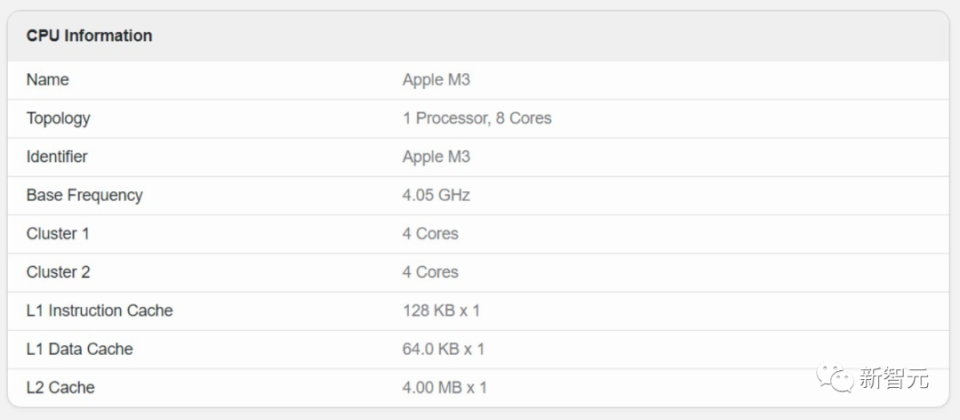Click Cluster 1's 4 Cores value
The height and width of the screenshot is (420, 960).
pyautogui.click(x=430, y=234)
